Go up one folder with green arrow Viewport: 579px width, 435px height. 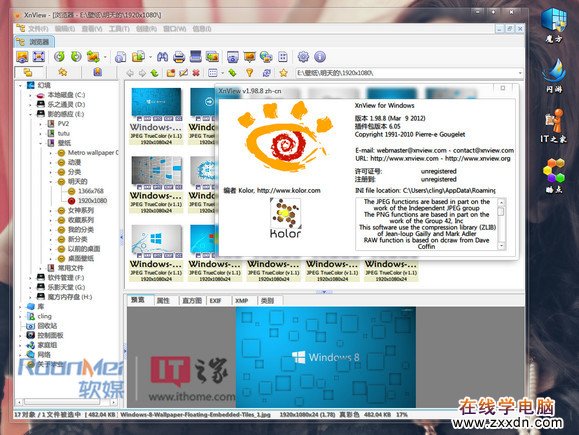click(x=154, y=73)
